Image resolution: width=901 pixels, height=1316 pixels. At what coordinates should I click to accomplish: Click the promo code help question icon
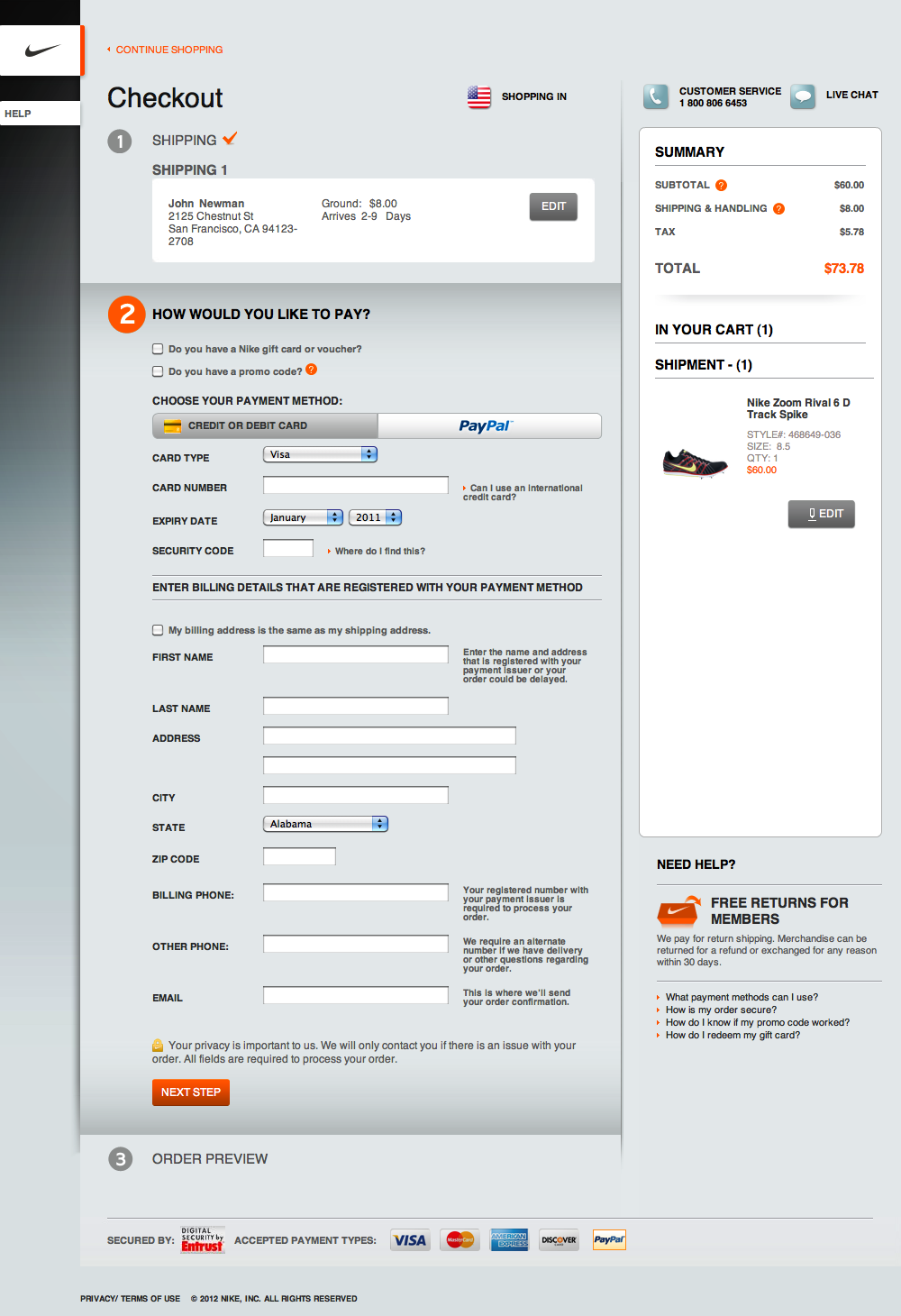[x=311, y=370]
